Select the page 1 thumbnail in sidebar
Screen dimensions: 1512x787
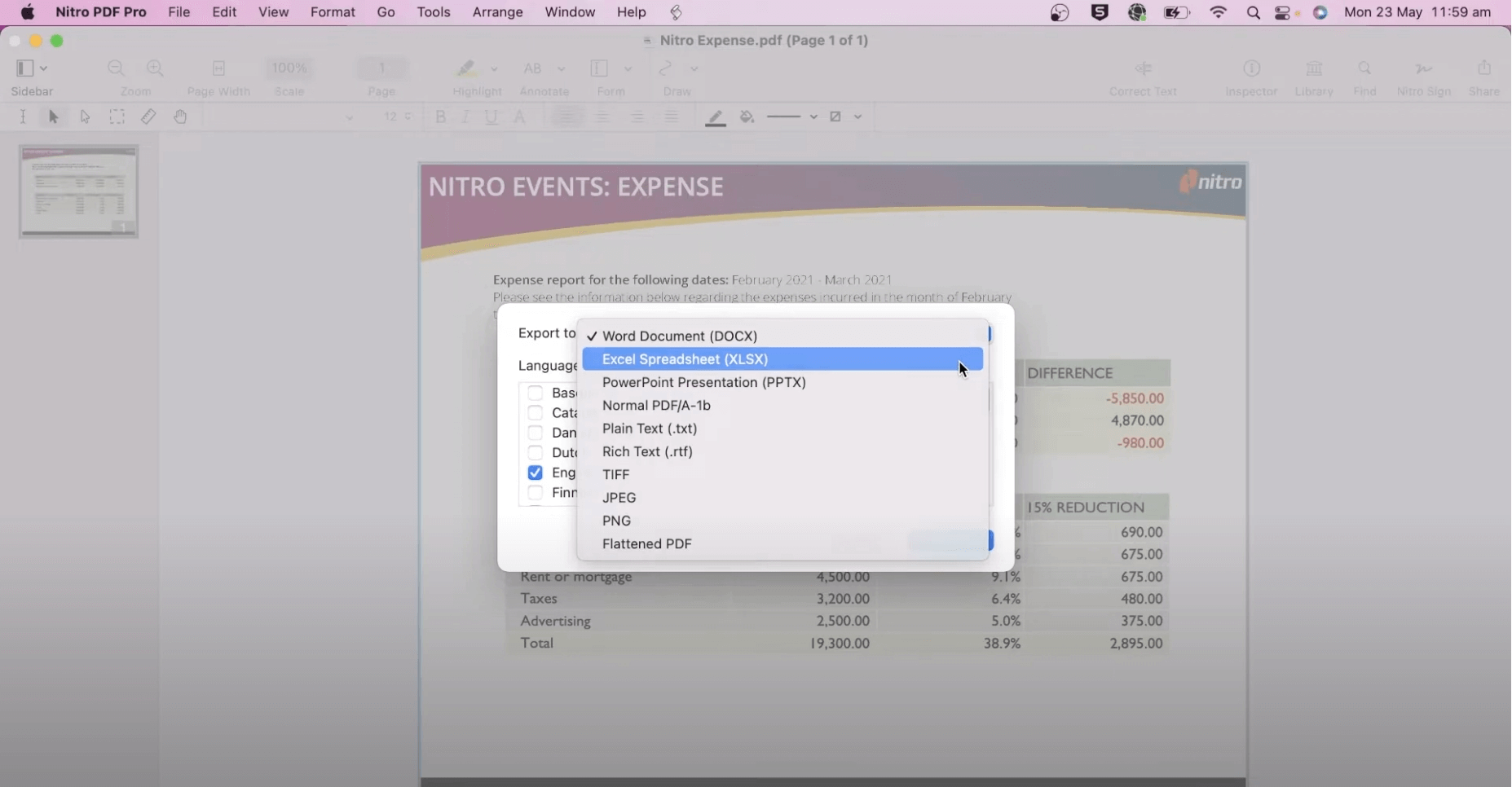click(x=79, y=191)
